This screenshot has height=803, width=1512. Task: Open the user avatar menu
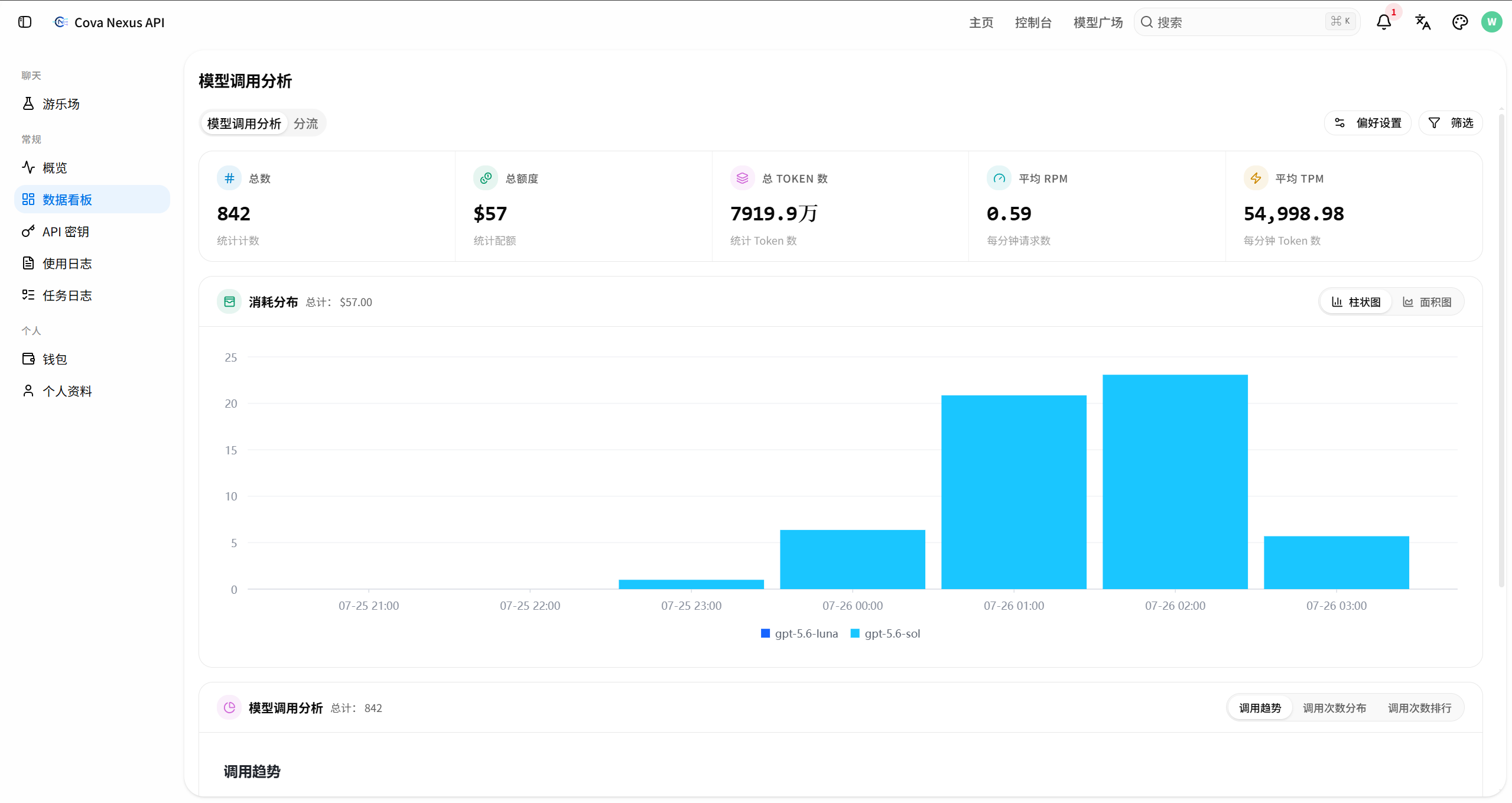point(1492,22)
